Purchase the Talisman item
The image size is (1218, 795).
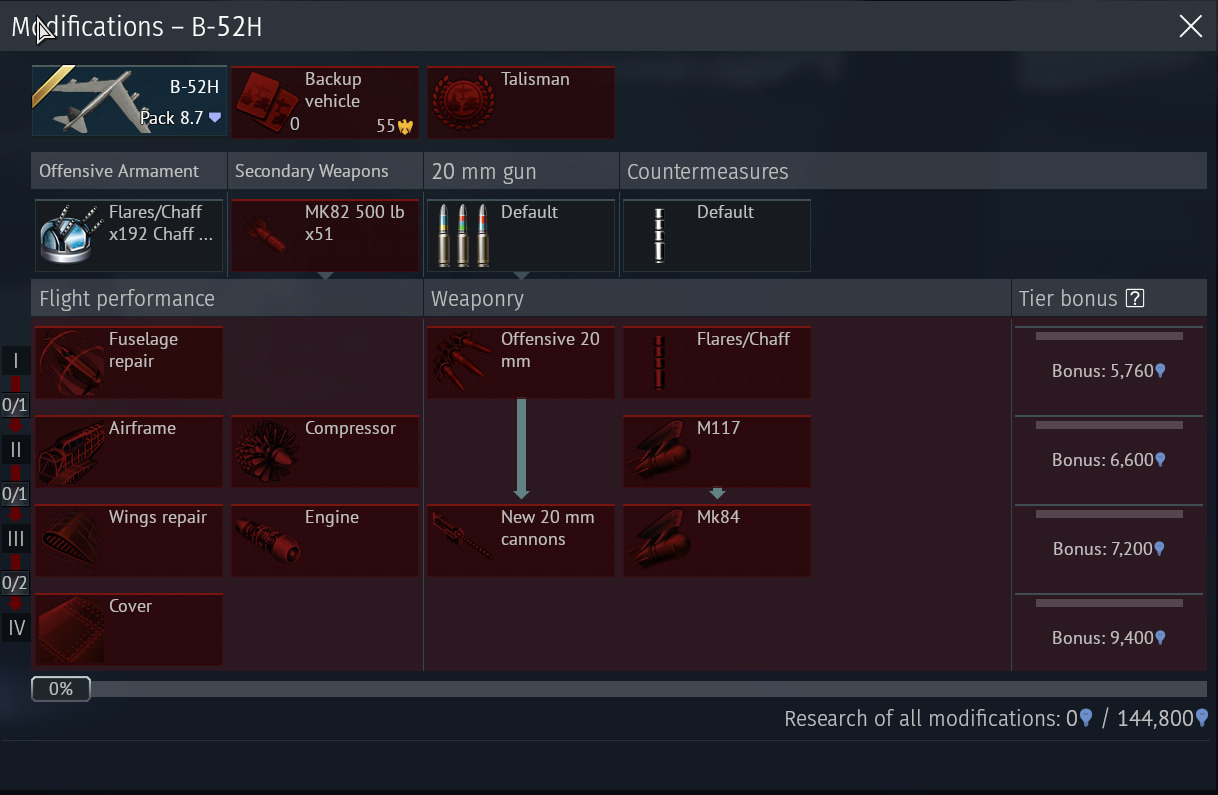(x=521, y=102)
